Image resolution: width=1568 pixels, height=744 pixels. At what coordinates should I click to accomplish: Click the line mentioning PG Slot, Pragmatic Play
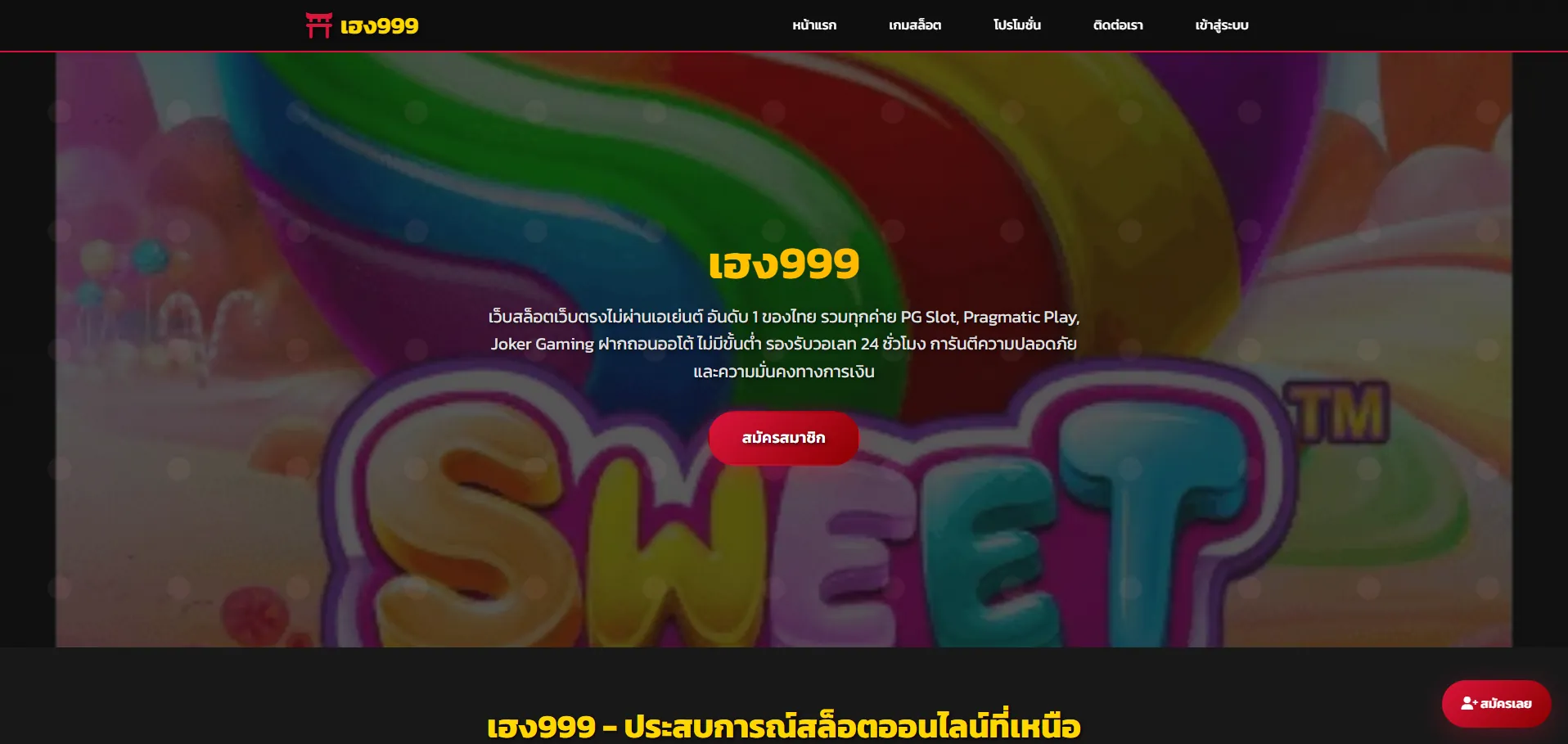[x=784, y=317]
